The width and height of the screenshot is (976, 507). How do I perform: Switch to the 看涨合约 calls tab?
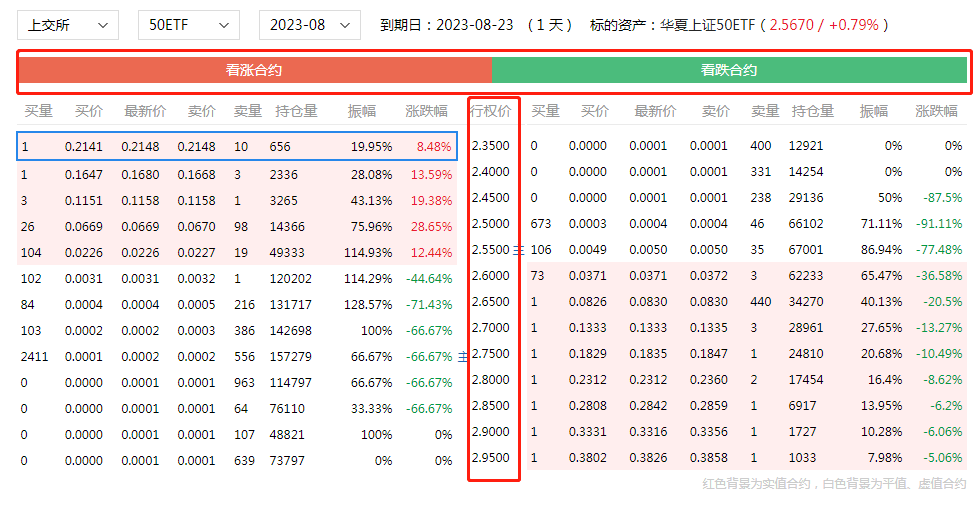click(254, 70)
